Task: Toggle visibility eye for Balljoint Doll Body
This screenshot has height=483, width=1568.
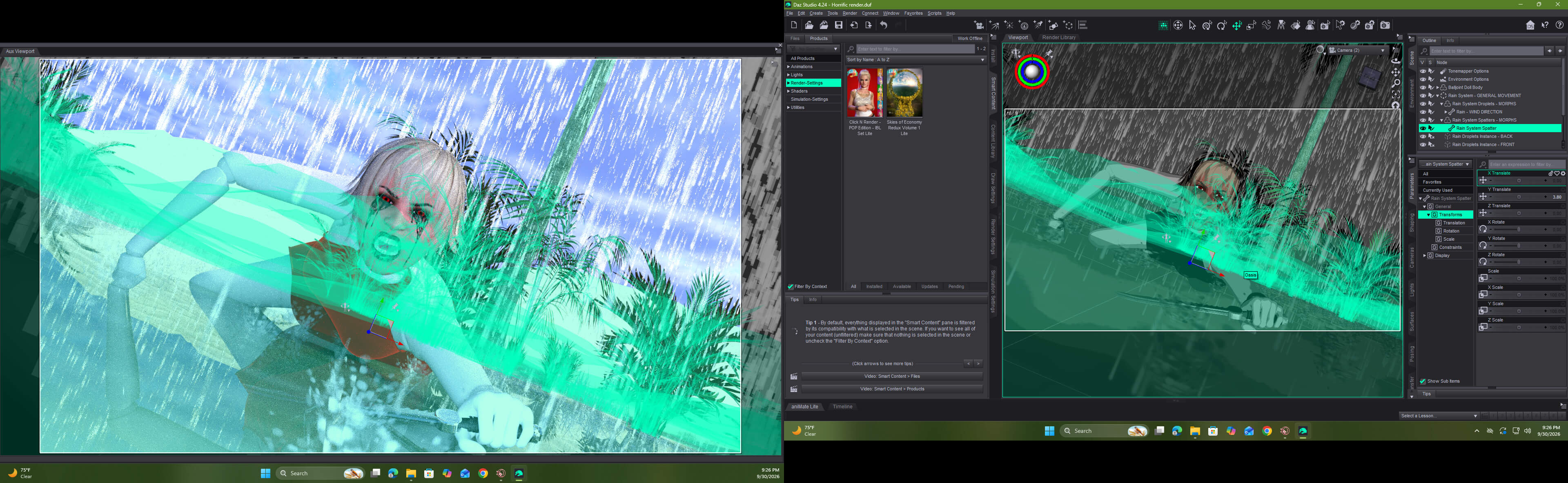Action: point(1423,87)
